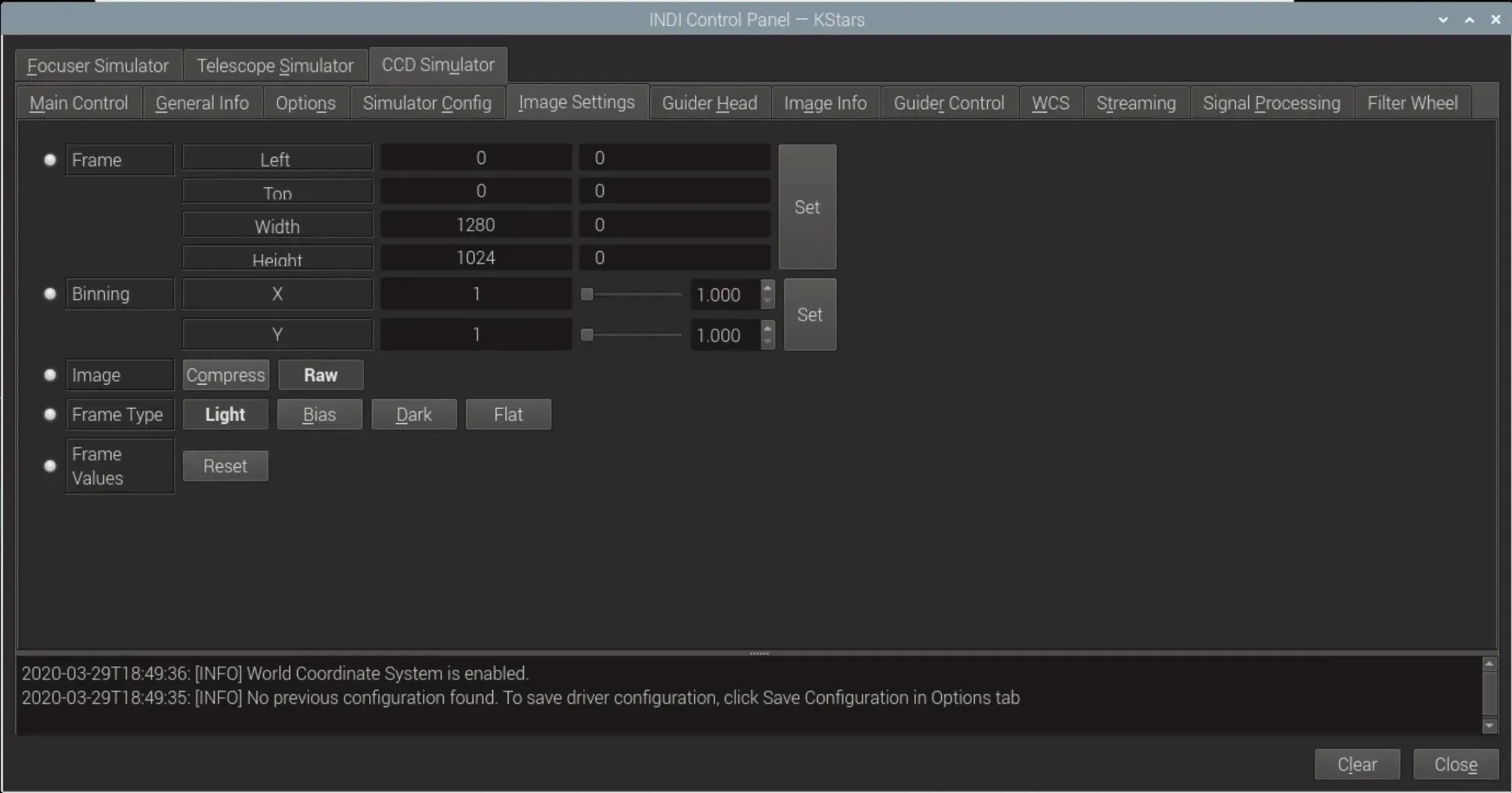Screen dimensions: 1512x793
Task: Select the Telescope Simulator device tab
Action: [x=275, y=65]
